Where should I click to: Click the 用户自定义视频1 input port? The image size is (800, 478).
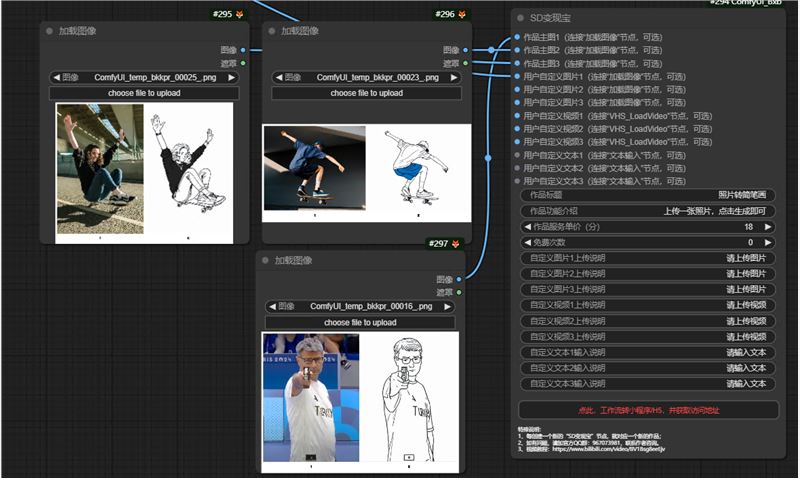click(517, 116)
